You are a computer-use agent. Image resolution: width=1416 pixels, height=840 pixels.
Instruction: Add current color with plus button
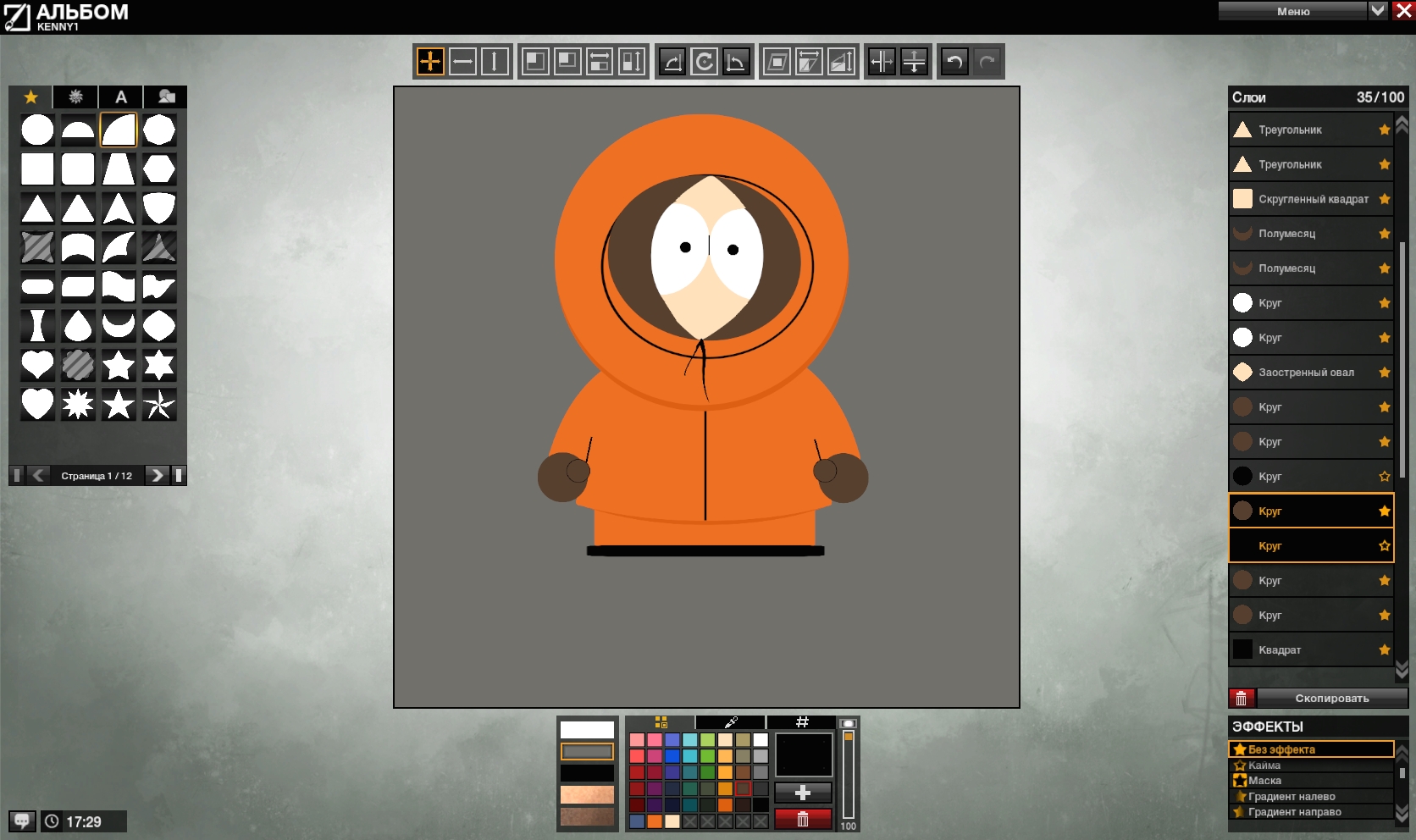[803, 793]
